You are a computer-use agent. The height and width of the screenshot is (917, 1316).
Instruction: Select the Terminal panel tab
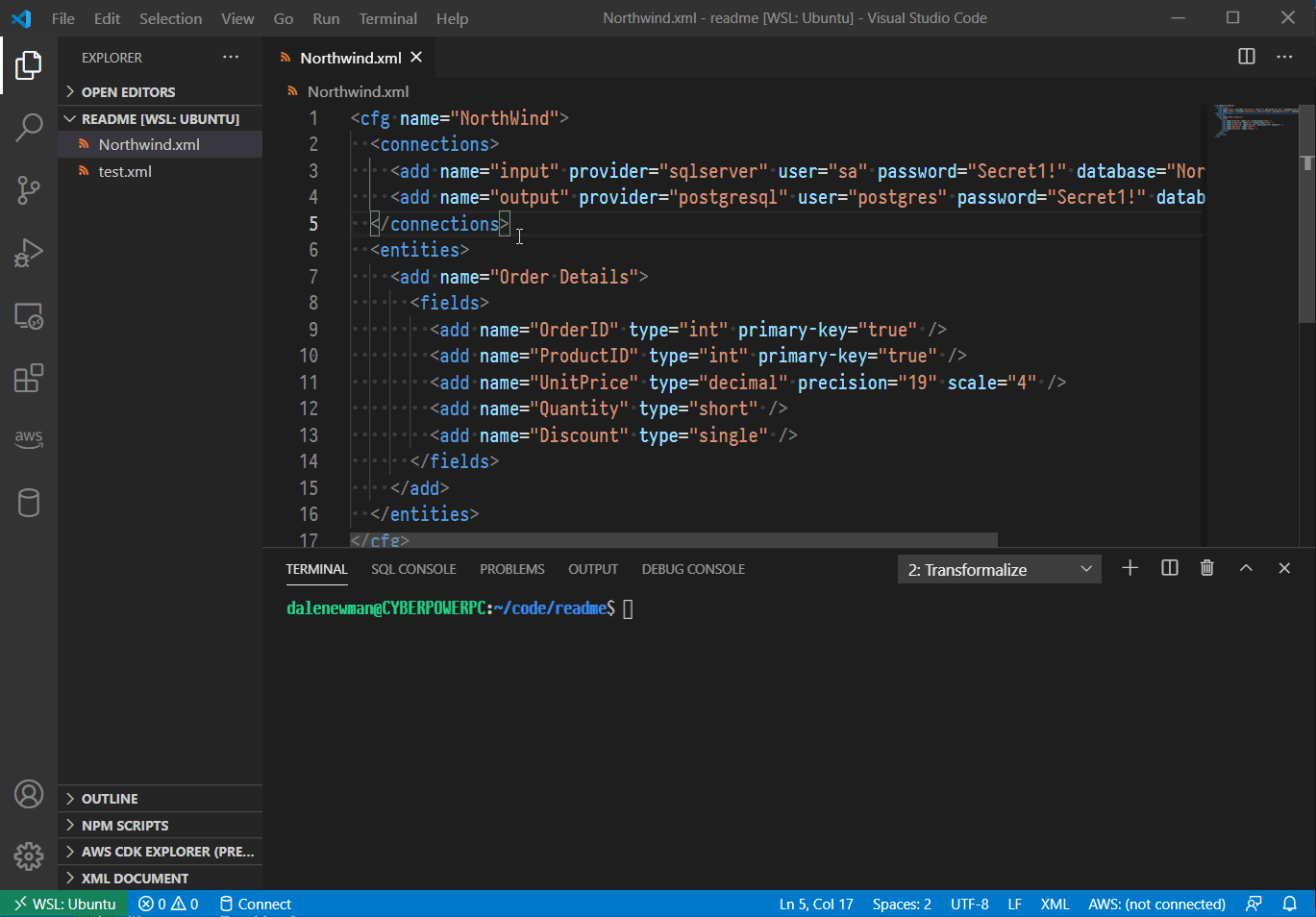[x=316, y=569]
